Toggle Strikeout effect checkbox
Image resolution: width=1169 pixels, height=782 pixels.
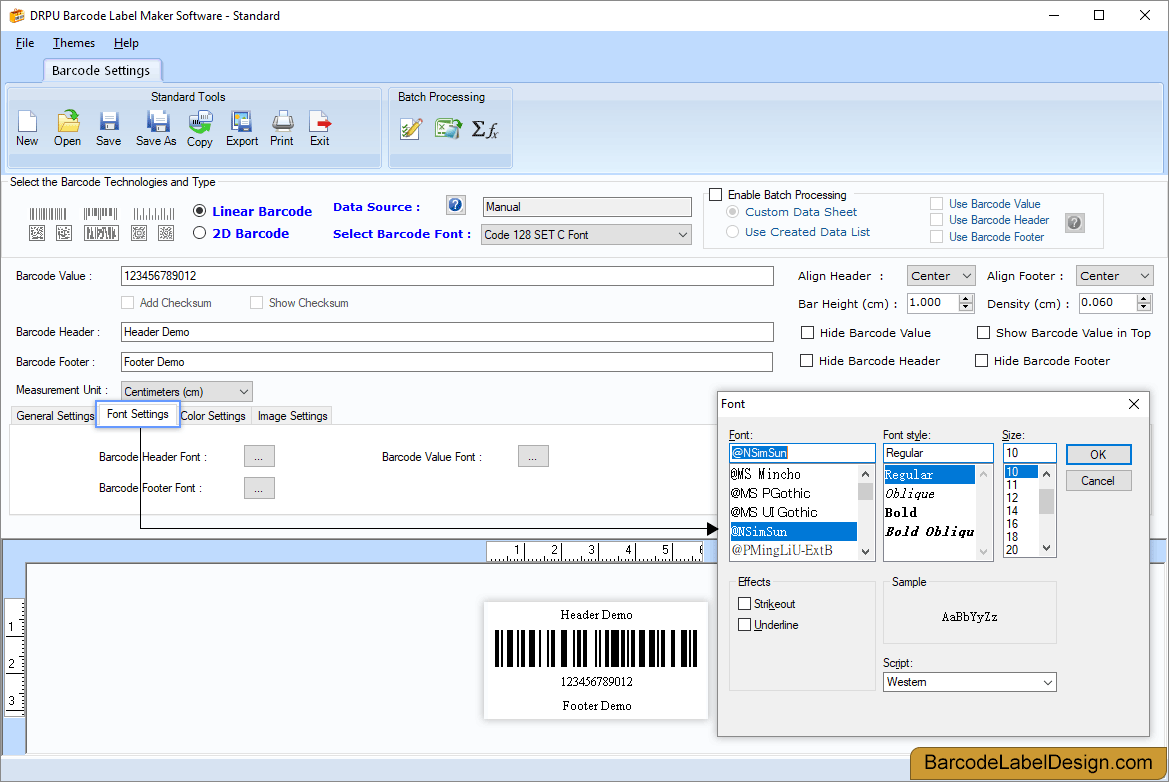click(x=744, y=604)
